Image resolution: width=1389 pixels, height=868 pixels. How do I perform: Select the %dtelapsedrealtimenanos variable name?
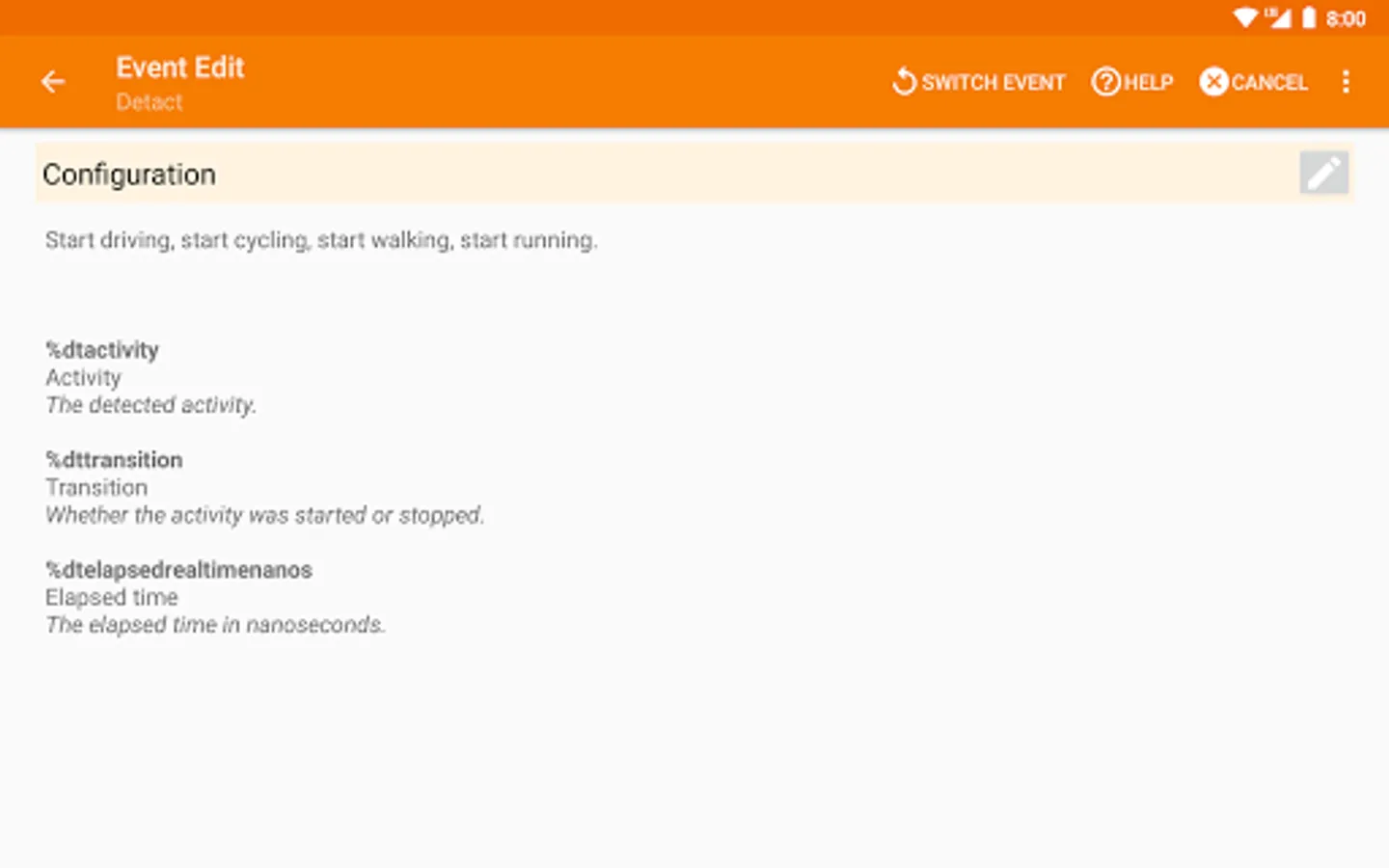coord(178,570)
